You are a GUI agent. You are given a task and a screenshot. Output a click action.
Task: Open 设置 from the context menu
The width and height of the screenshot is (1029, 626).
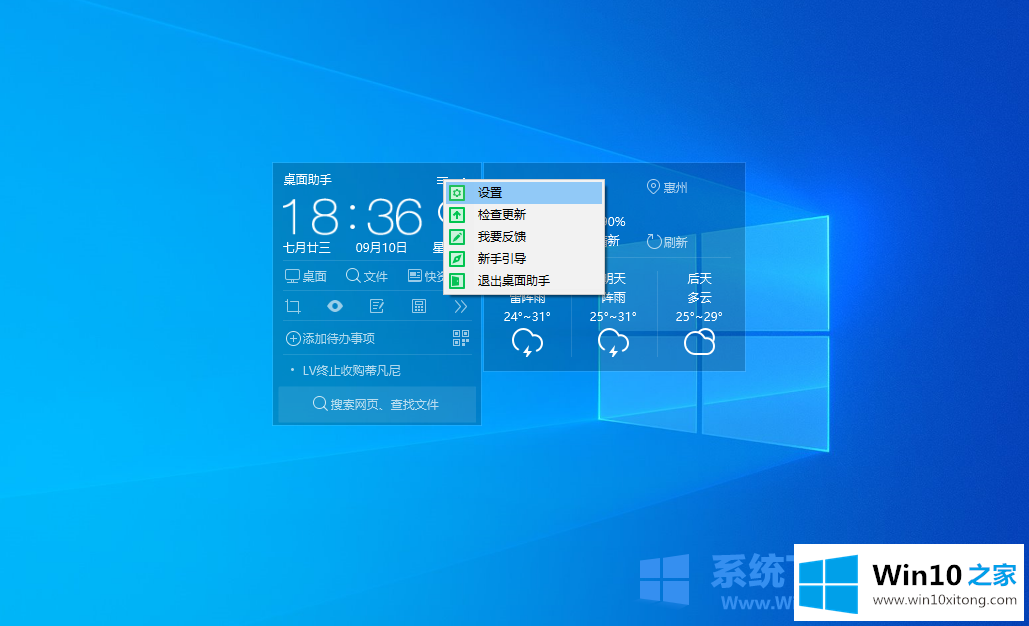[x=524, y=192]
